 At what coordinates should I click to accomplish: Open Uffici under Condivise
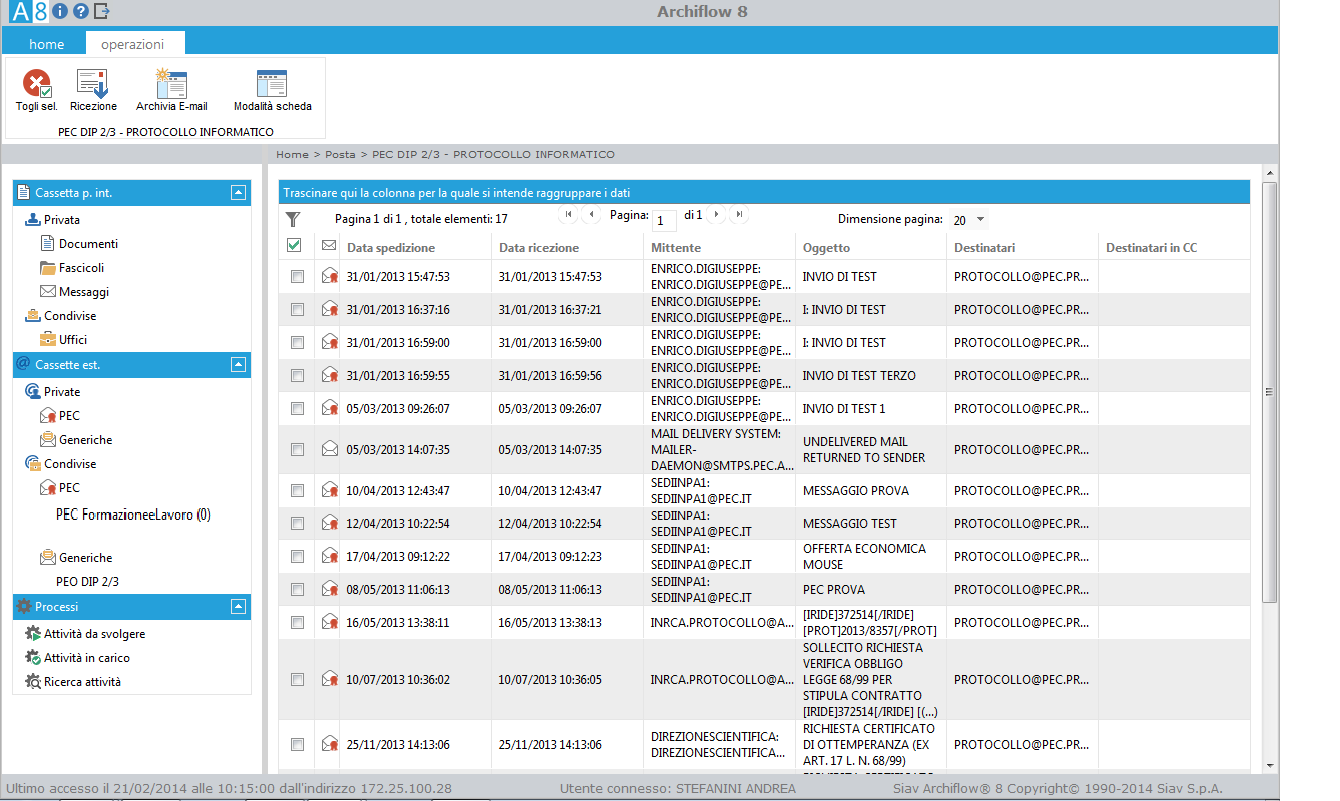(x=64, y=339)
